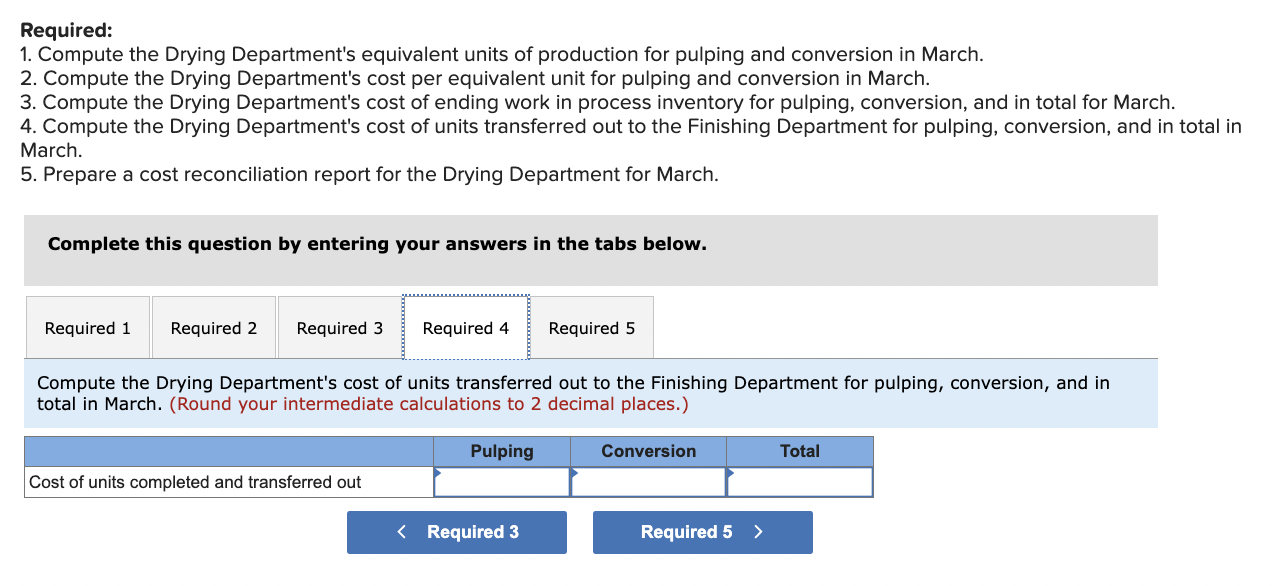Click the Required 3 back navigation button
The image size is (1288, 586).
(x=456, y=532)
